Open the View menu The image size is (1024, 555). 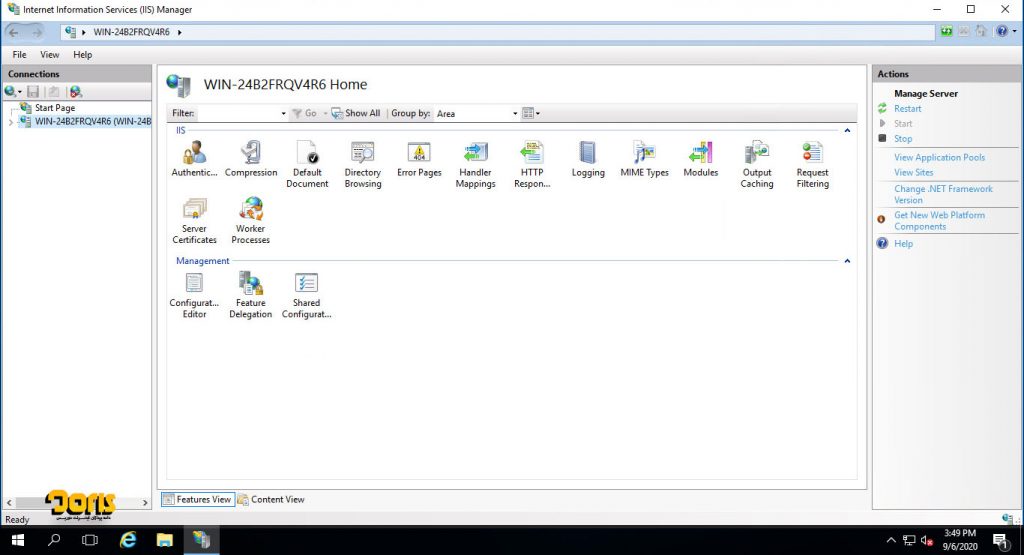pyautogui.click(x=50, y=55)
